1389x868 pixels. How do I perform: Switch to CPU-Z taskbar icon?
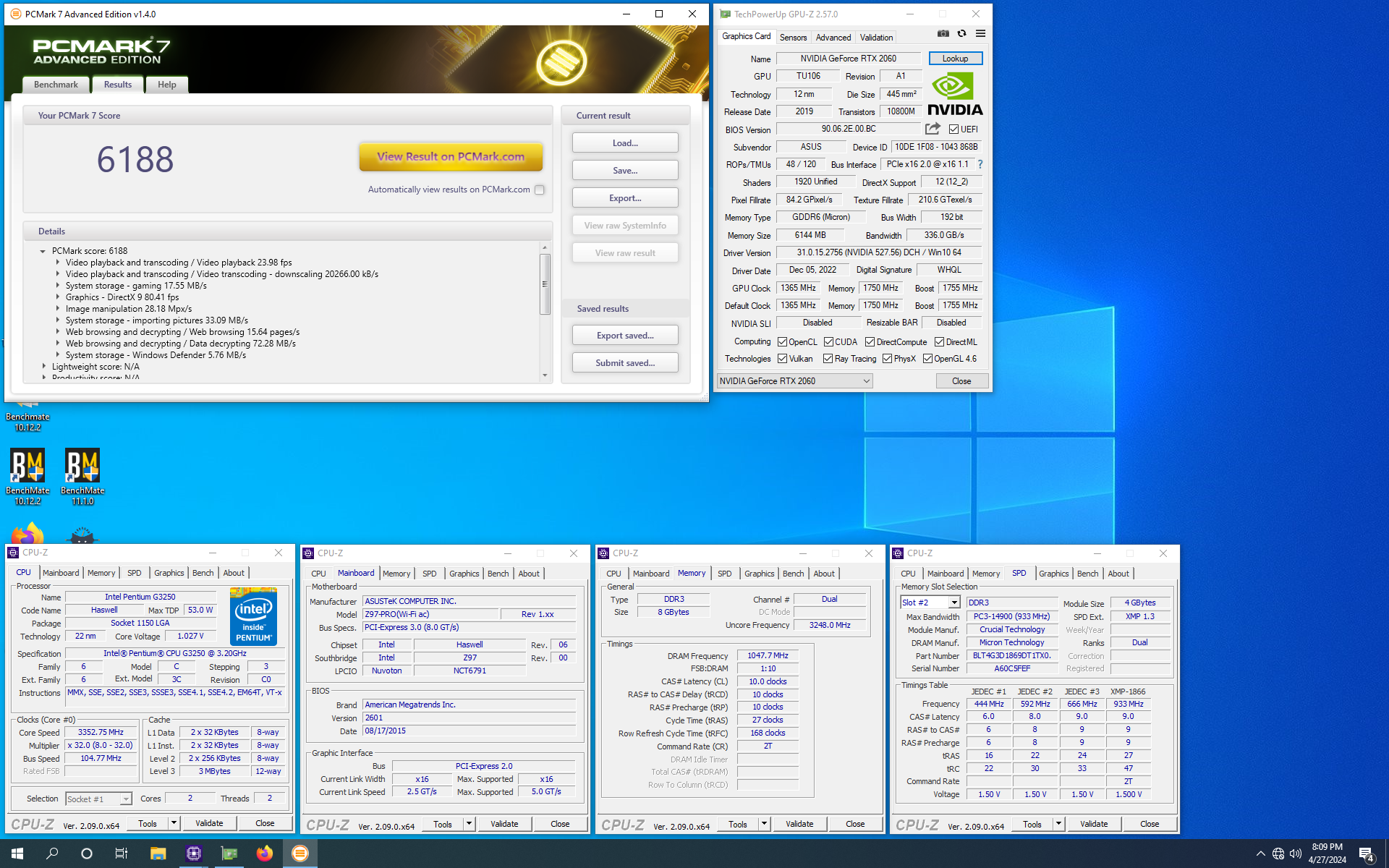click(193, 854)
